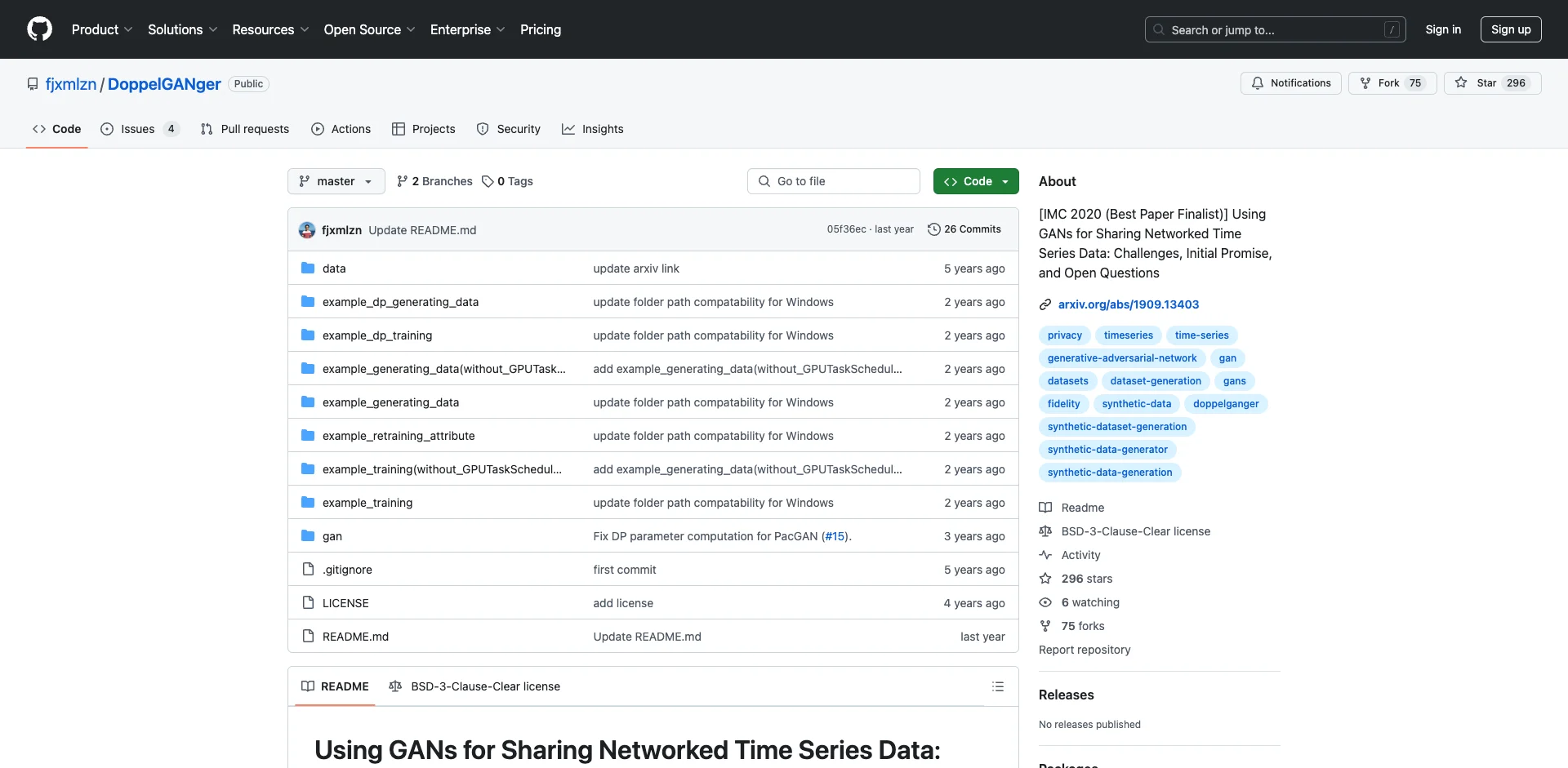Click the search magnifier icon in header
1568x768 pixels.
[x=1159, y=29]
